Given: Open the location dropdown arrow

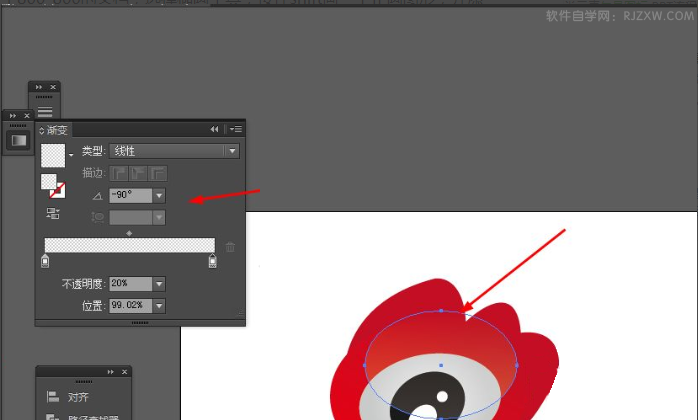Looking at the screenshot, I should point(159,306).
